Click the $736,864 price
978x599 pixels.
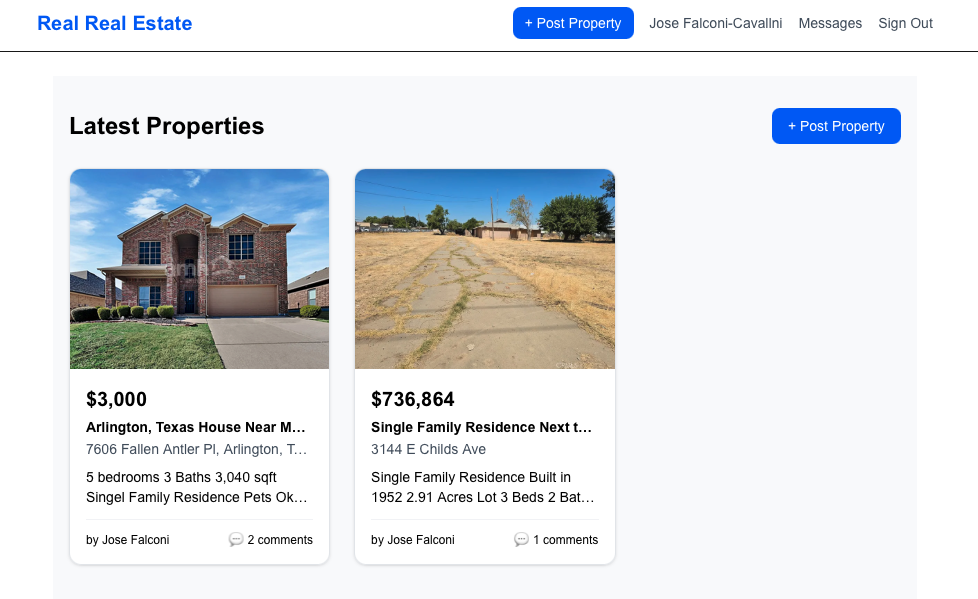tap(413, 400)
